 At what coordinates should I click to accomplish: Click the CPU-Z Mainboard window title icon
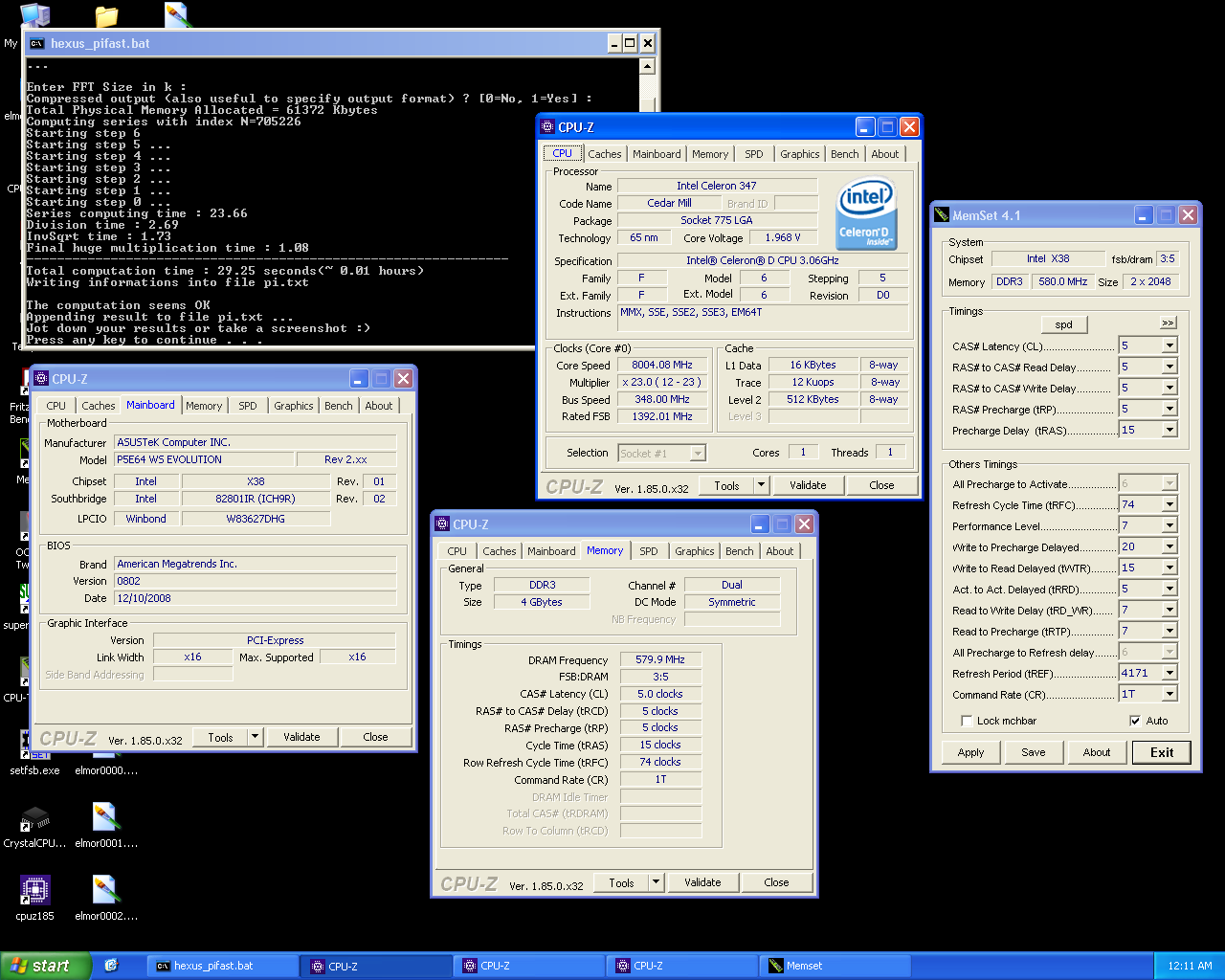click(41, 379)
